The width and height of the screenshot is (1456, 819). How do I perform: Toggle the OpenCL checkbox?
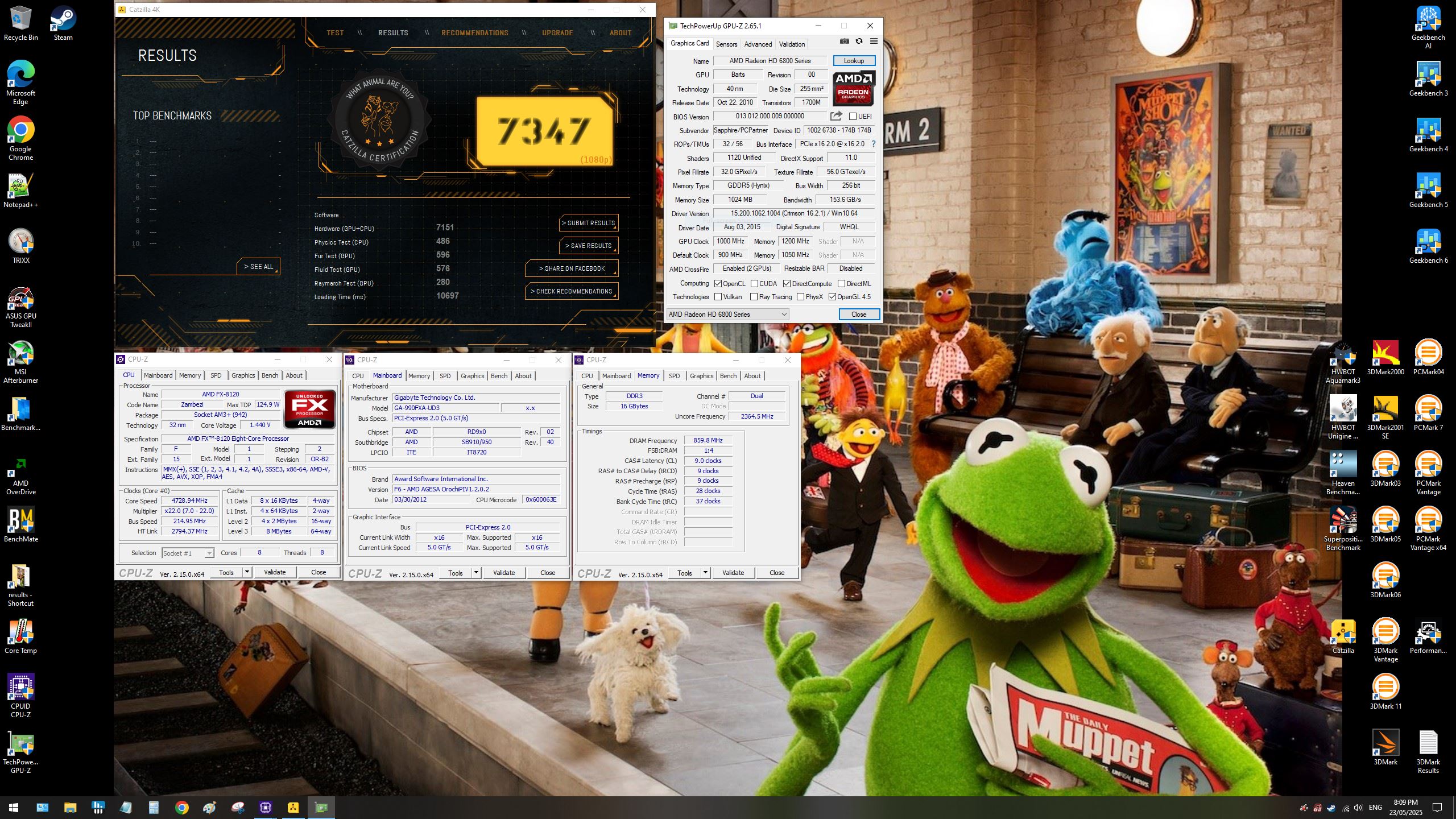(718, 284)
